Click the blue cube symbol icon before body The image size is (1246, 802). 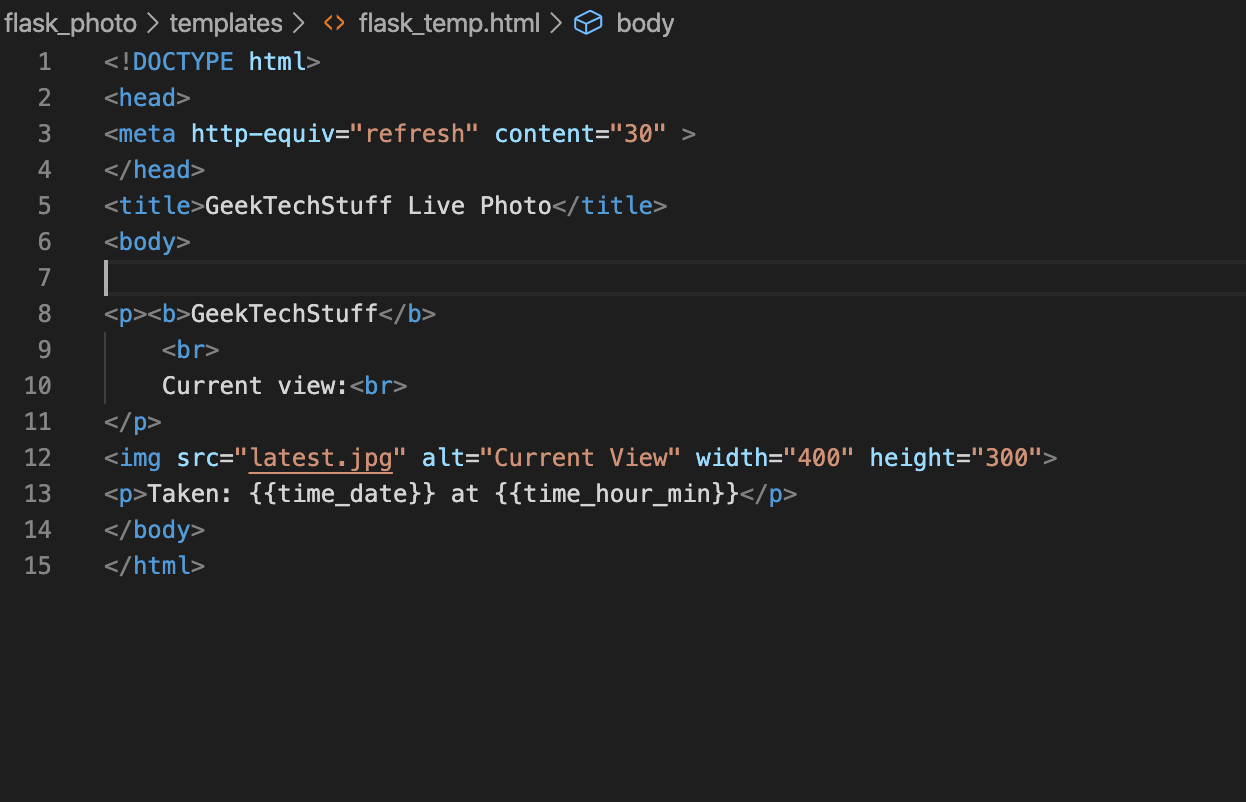coord(588,22)
